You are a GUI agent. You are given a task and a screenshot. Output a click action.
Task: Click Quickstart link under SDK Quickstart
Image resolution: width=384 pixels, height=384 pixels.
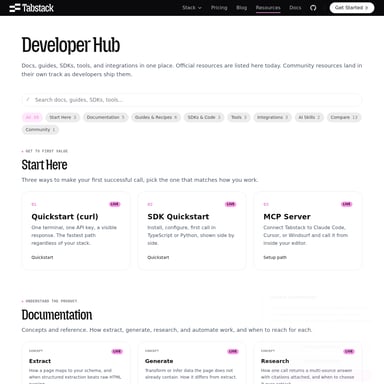pyautogui.click(x=158, y=257)
